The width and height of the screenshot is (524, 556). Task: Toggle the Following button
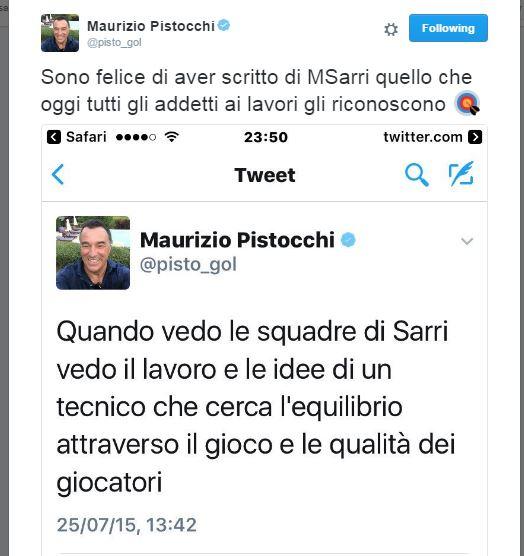[448, 28]
